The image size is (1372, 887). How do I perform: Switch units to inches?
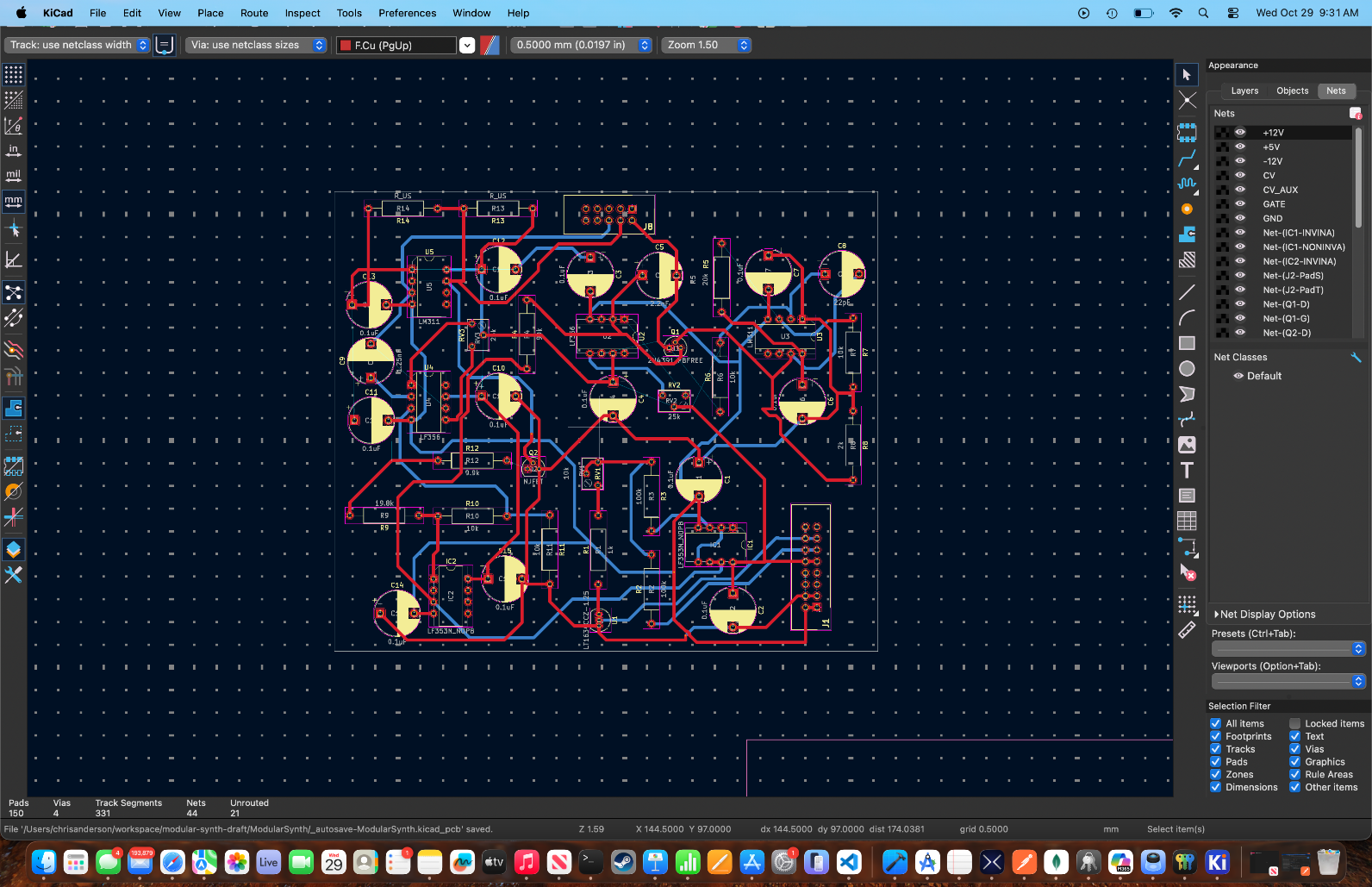13,151
